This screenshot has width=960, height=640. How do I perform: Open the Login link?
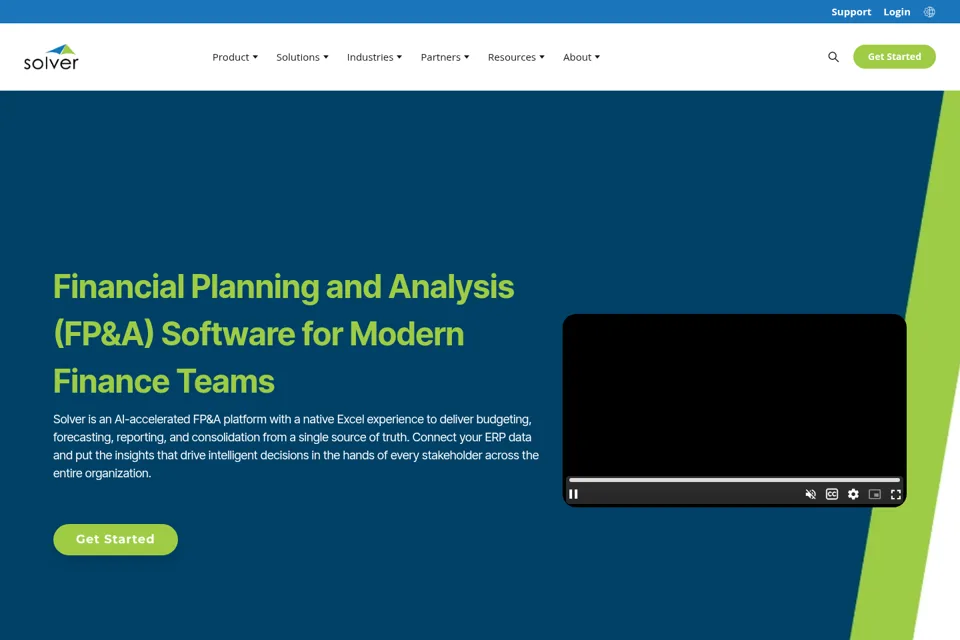click(896, 12)
